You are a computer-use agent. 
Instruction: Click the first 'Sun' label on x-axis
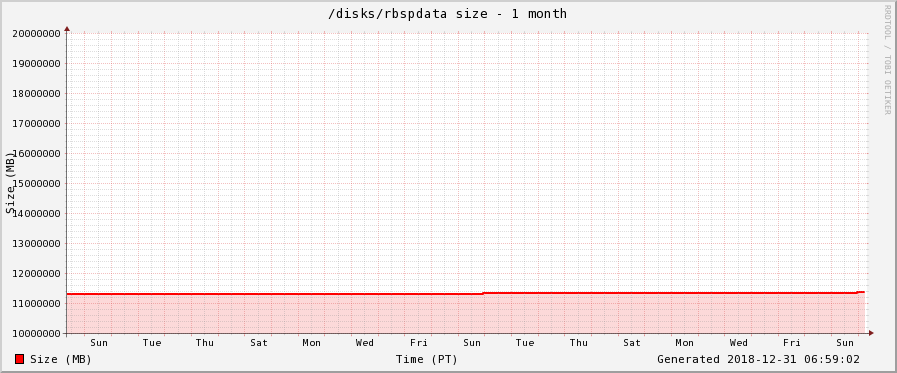(98, 343)
